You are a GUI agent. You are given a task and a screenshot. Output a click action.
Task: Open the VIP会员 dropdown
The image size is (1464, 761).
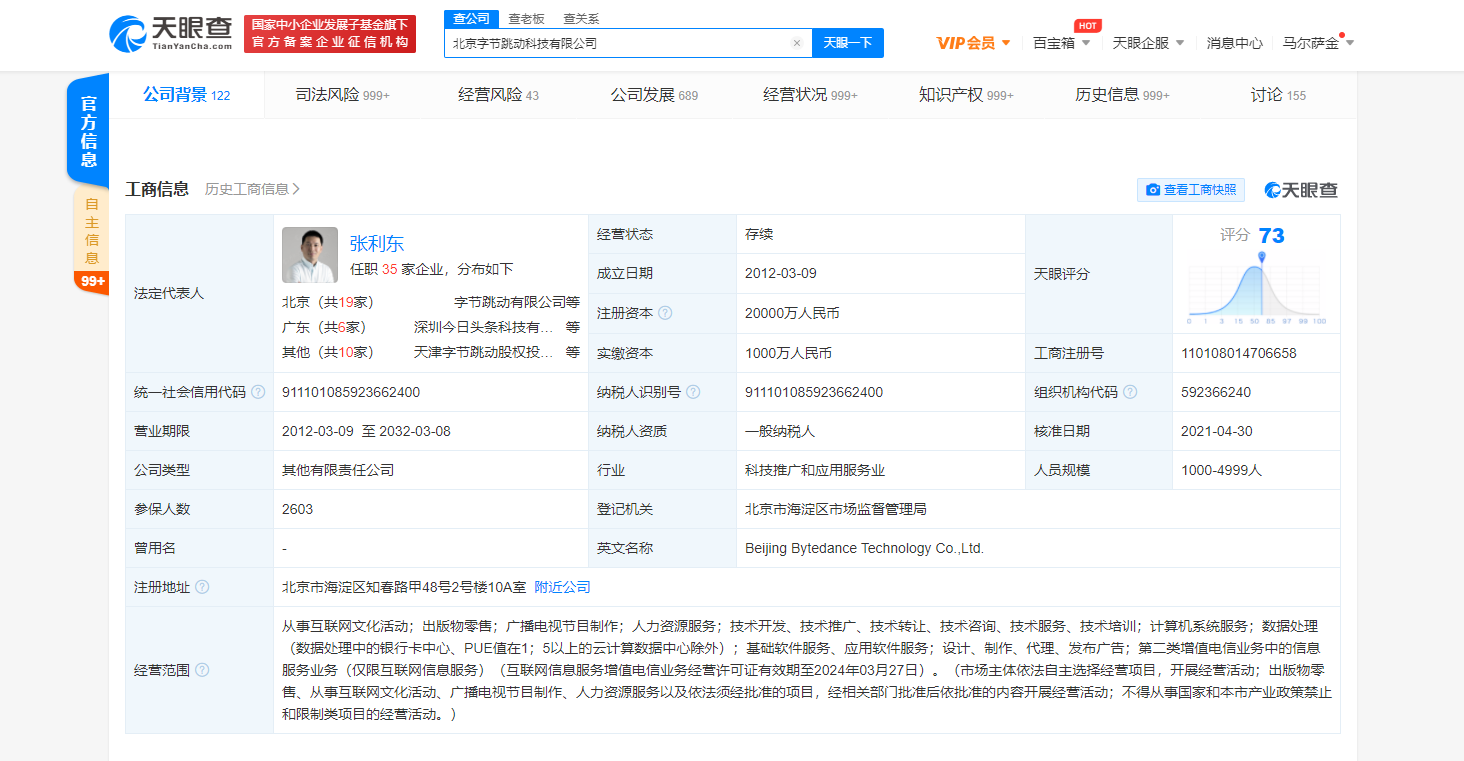click(974, 43)
